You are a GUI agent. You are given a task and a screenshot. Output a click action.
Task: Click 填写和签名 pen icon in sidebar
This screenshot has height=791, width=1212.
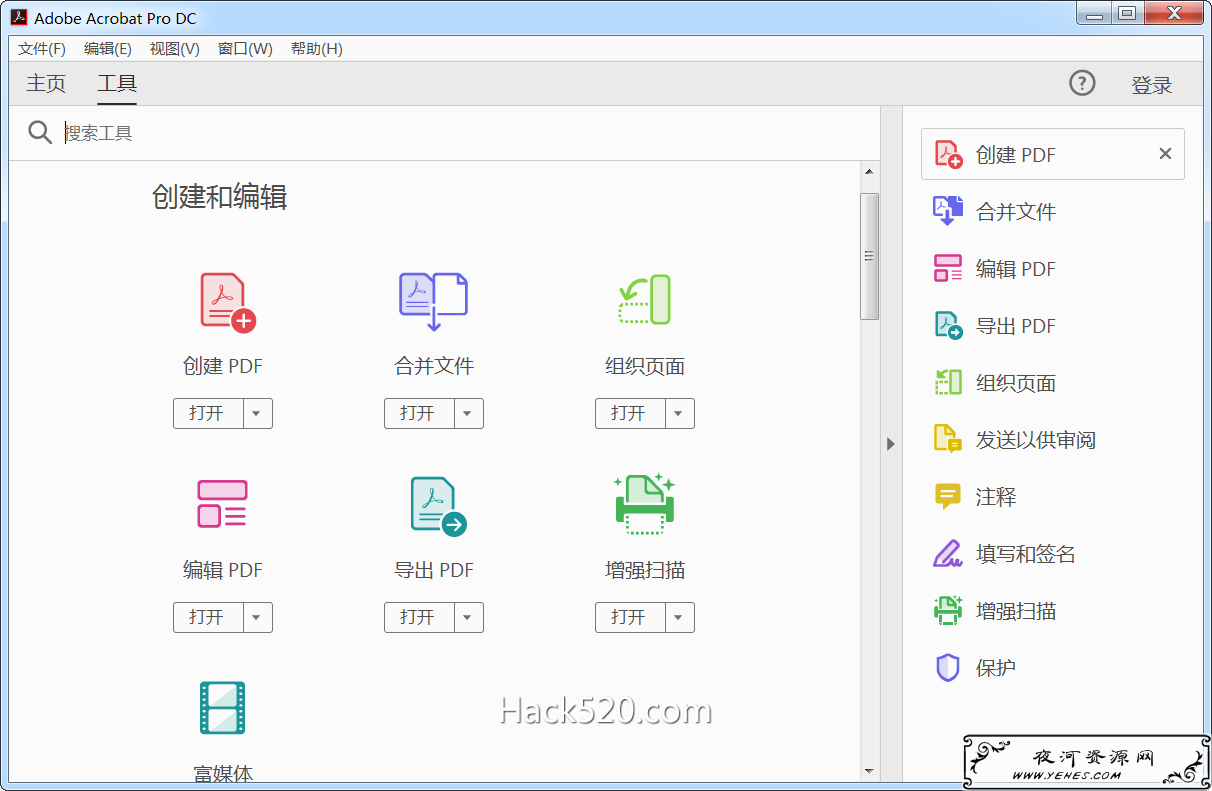948,553
